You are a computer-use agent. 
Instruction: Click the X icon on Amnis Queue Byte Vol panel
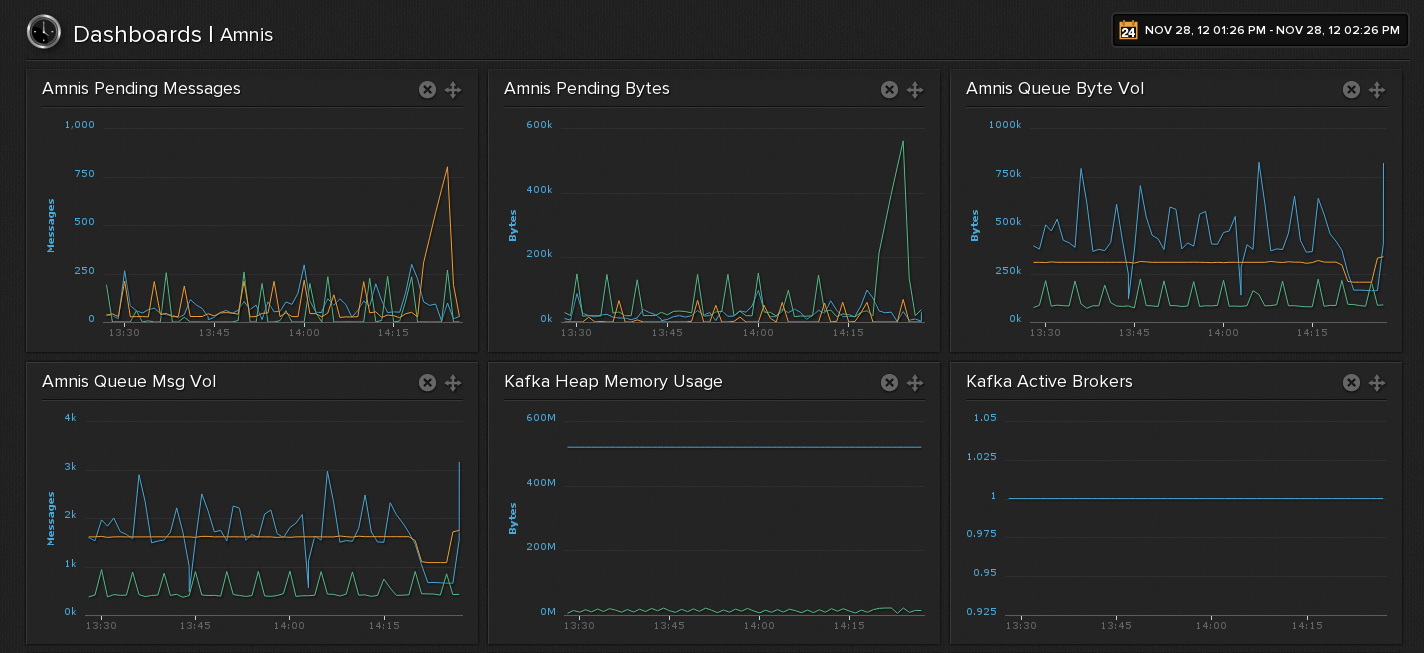point(1351,89)
